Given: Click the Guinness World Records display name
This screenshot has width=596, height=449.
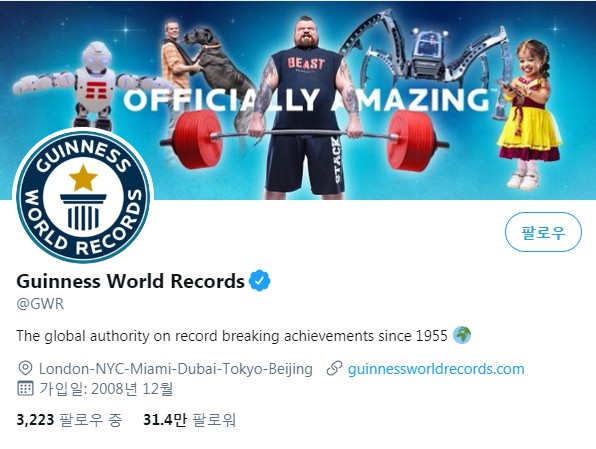Looking at the screenshot, I should (130, 281).
